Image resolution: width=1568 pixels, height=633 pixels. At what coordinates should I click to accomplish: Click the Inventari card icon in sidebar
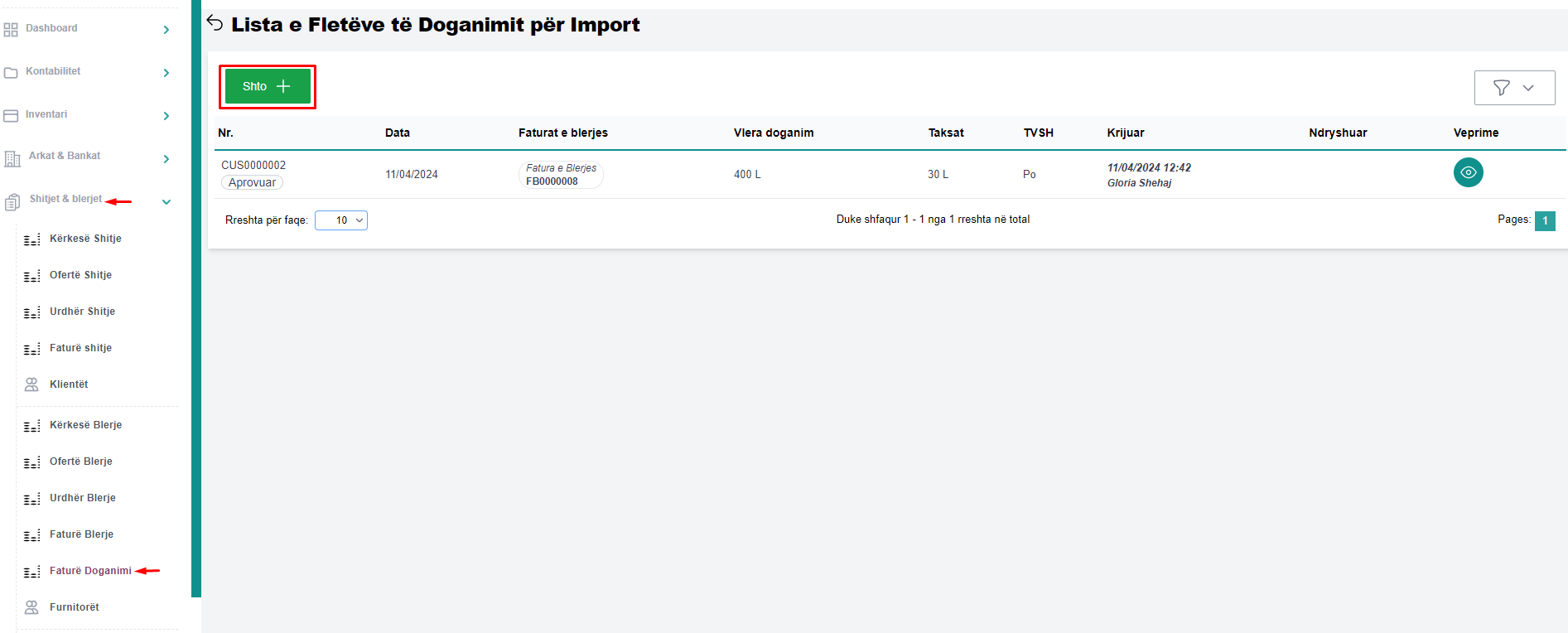coord(11,116)
